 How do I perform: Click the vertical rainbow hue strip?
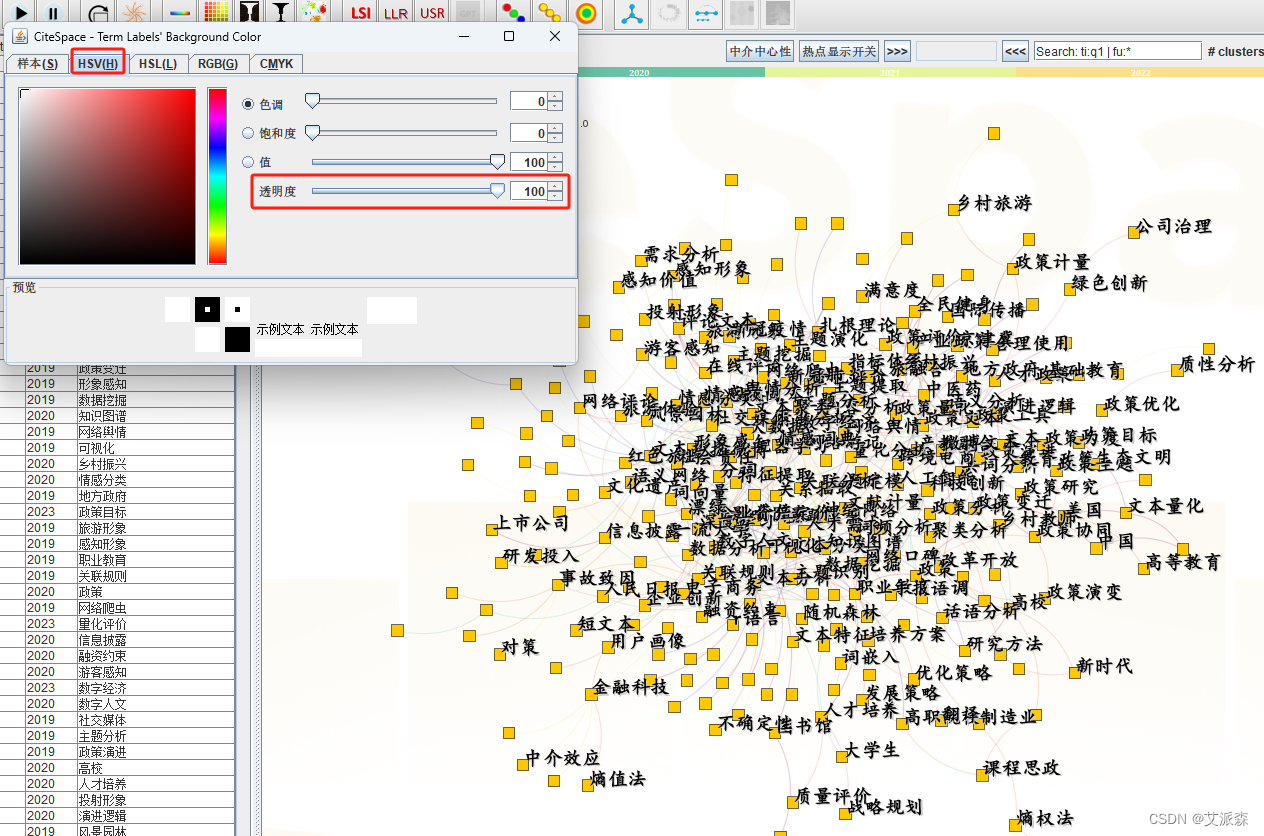coord(217,176)
